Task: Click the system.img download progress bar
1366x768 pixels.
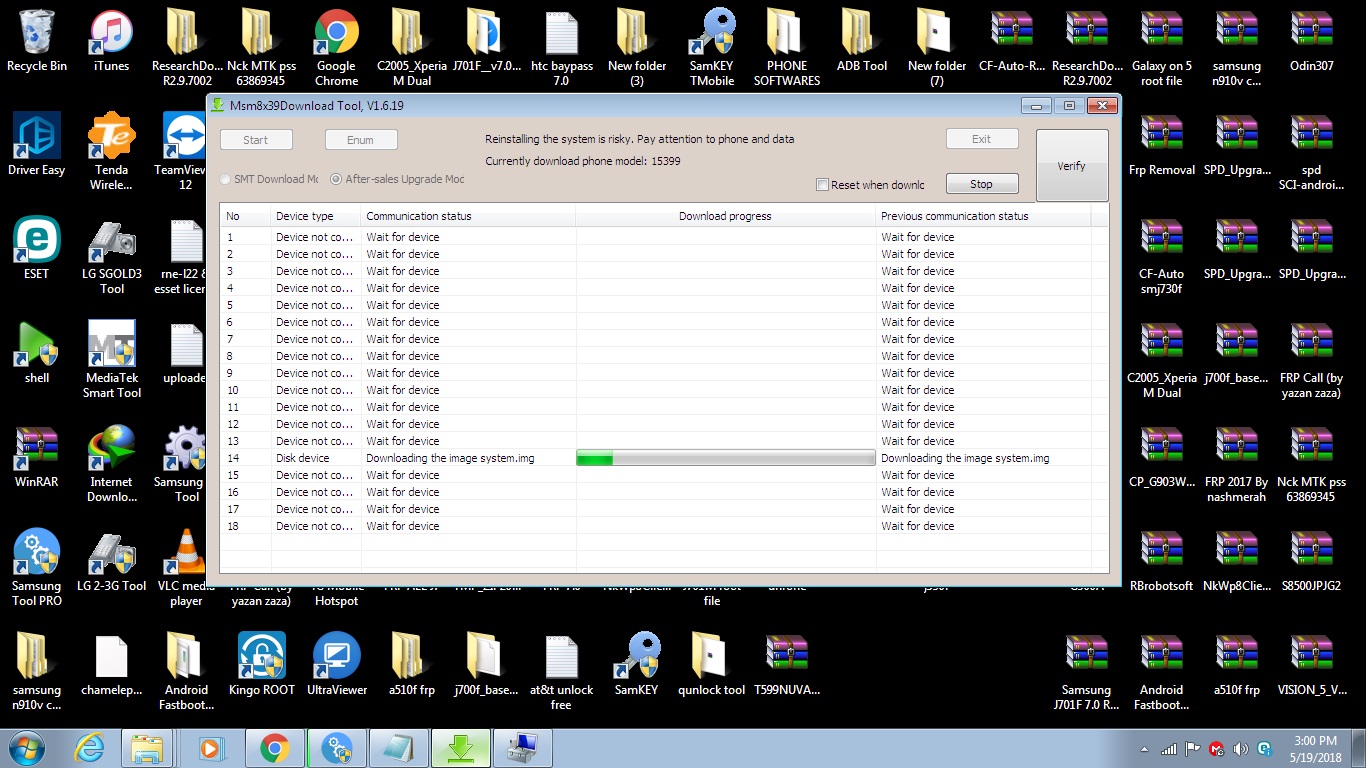Action: coord(726,458)
